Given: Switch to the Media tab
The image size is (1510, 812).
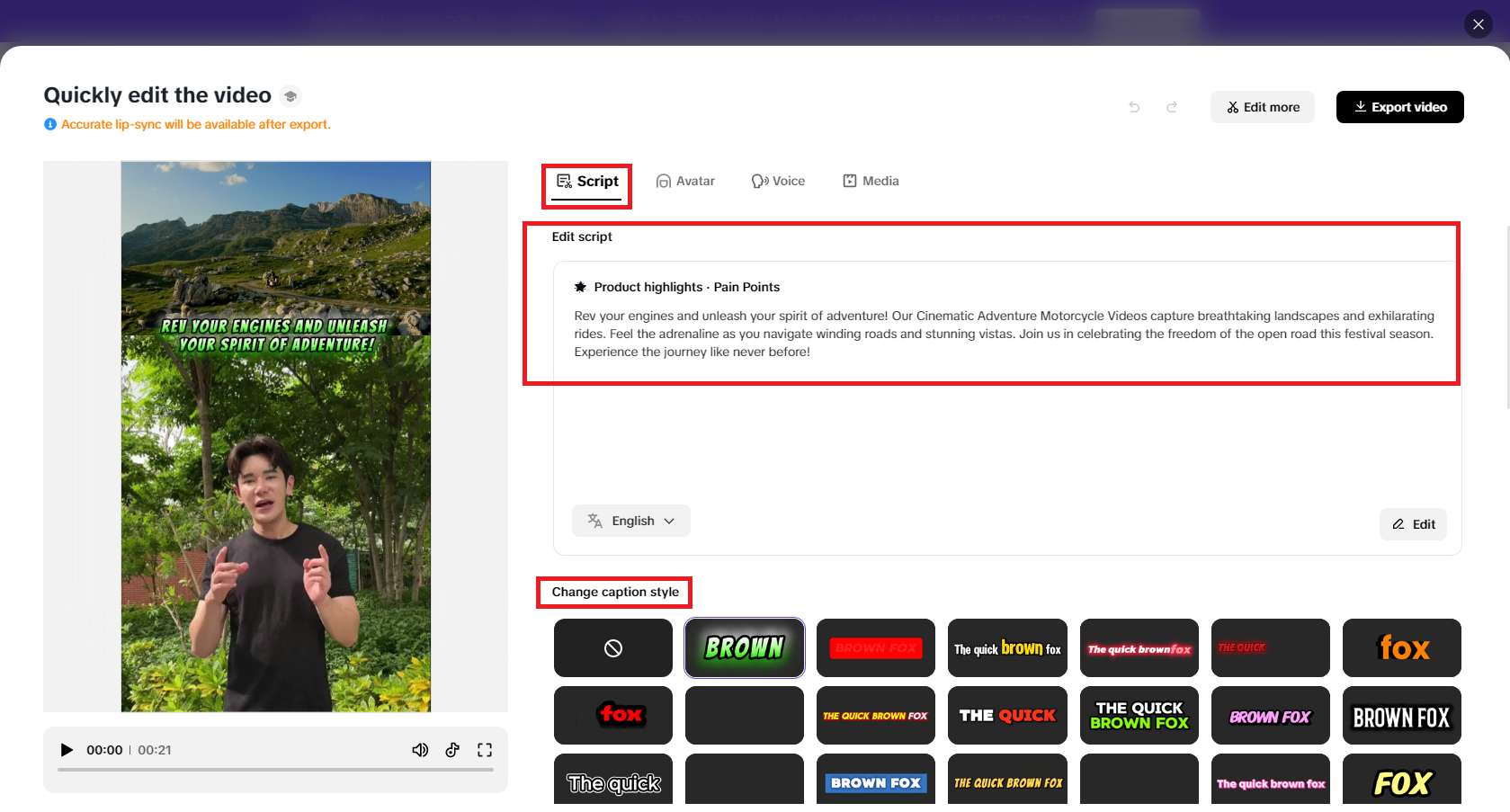Looking at the screenshot, I should click(870, 181).
